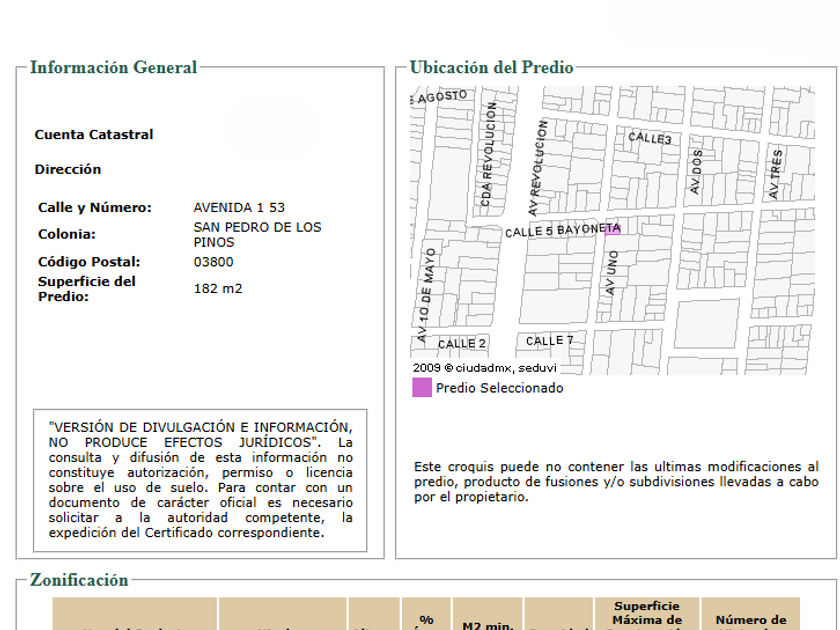
Task: Click the pink Predio Seleccionado legend swatch
Action: (422, 388)
